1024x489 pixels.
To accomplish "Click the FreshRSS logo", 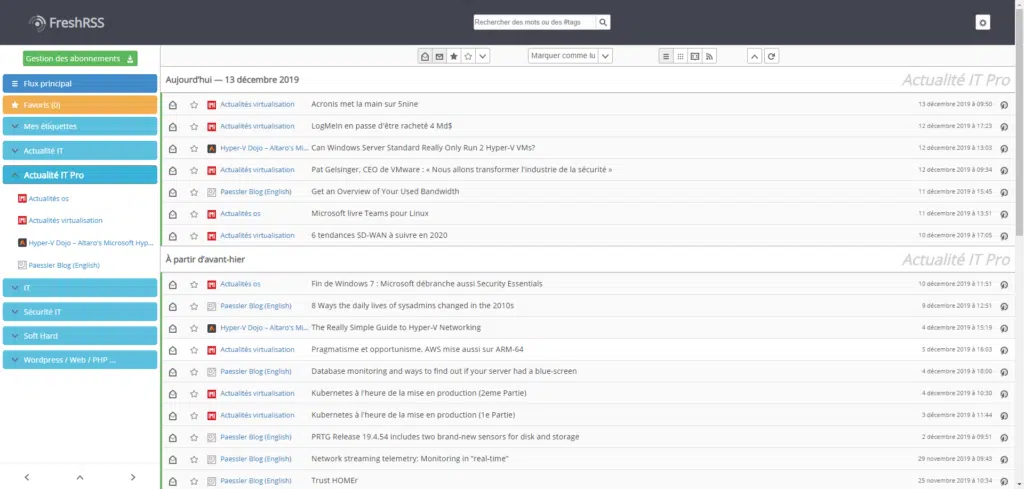I will [x=67, y=23].
